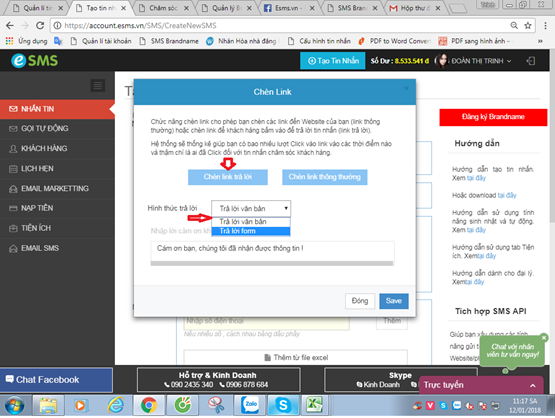
Task: Close the green chat bubble popup
Action: click(544, 338)
